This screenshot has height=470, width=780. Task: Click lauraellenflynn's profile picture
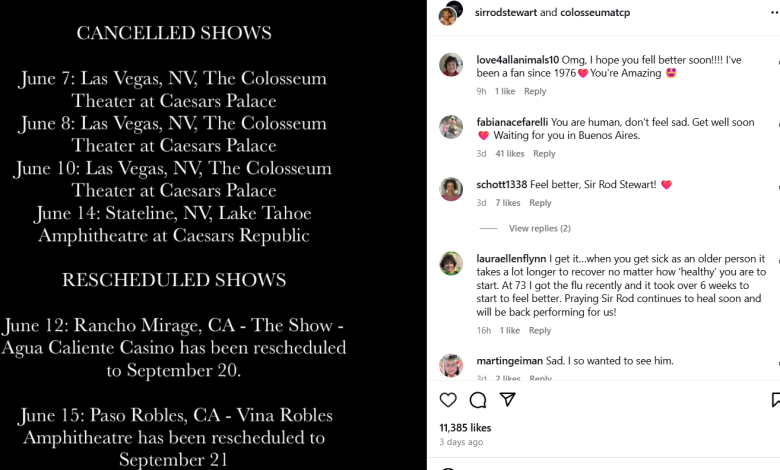tap(451, 263)
